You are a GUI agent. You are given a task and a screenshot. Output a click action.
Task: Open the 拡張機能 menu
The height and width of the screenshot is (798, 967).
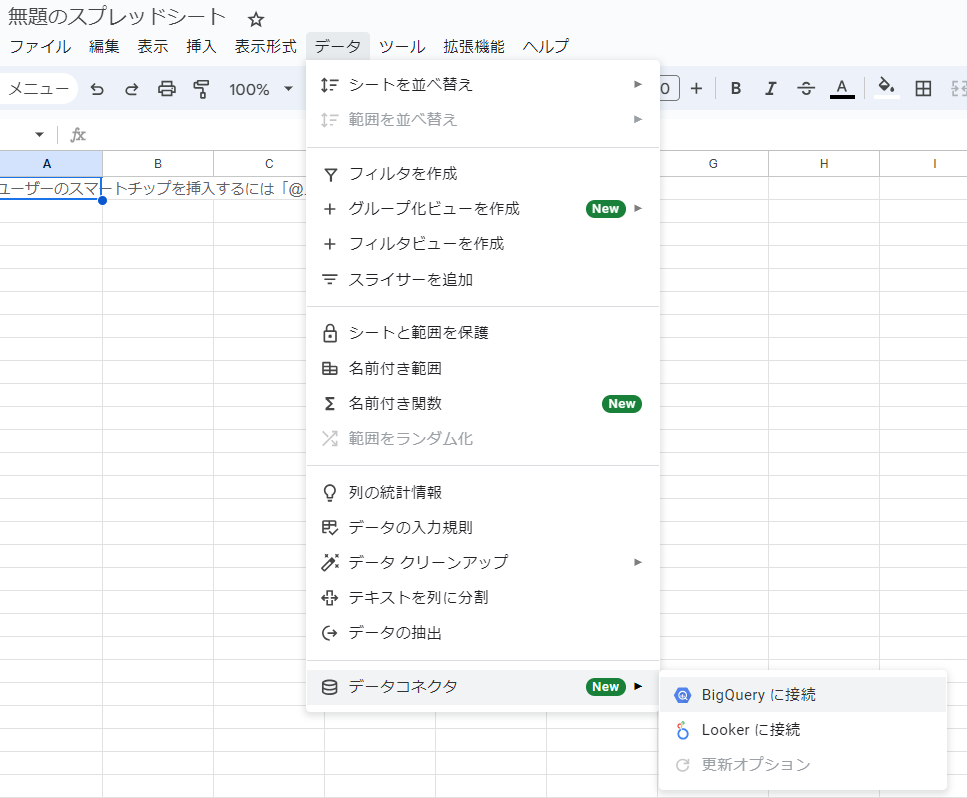(x=474, y=46)
